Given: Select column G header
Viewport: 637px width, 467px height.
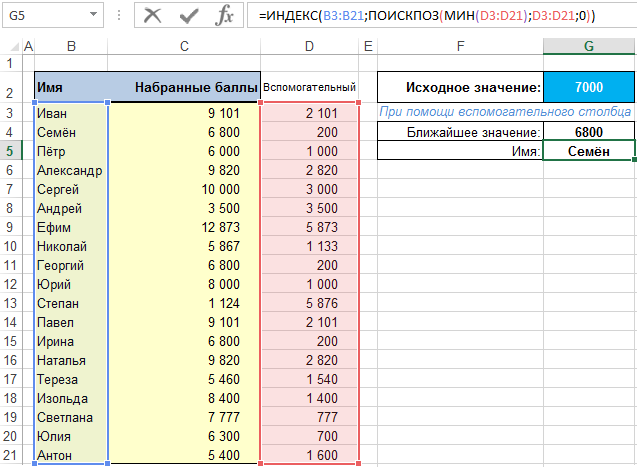Looking at the screenshot, I should 589,46.
